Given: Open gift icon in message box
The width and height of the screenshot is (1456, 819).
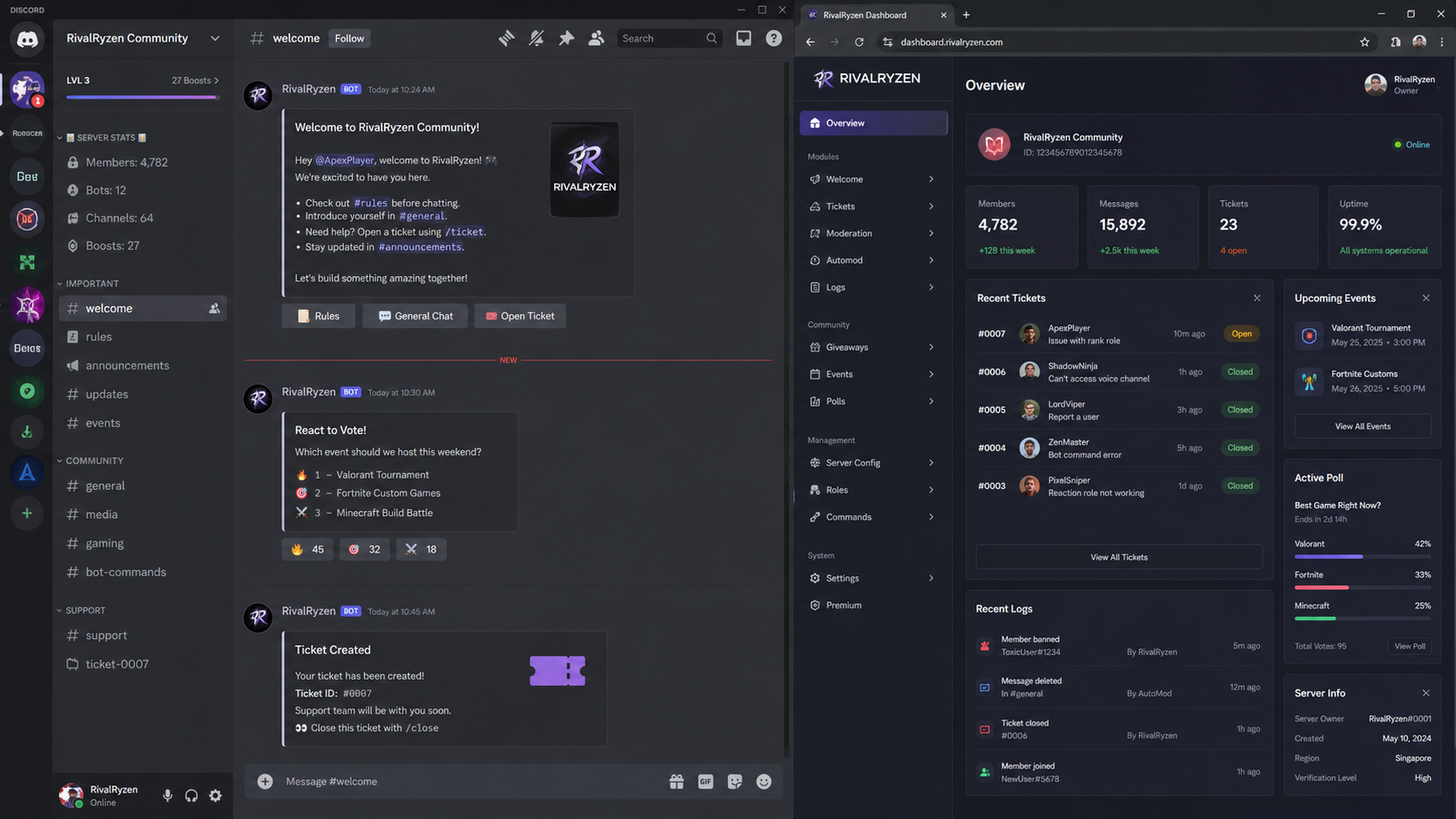Looking at the screenshot, I should pos(677,782).
